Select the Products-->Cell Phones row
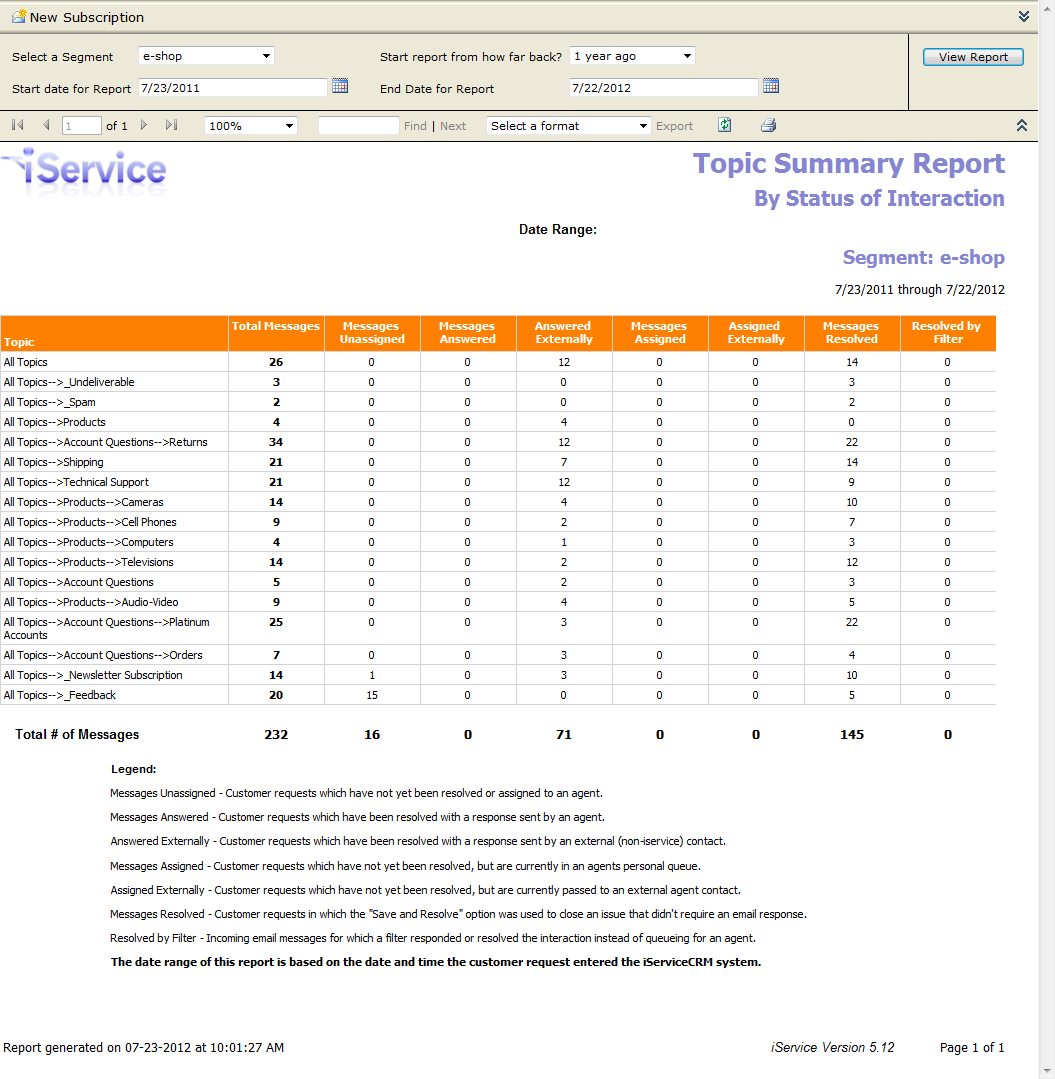The height and width of the screenshot is (1079, 1055). tap(498, 522)
